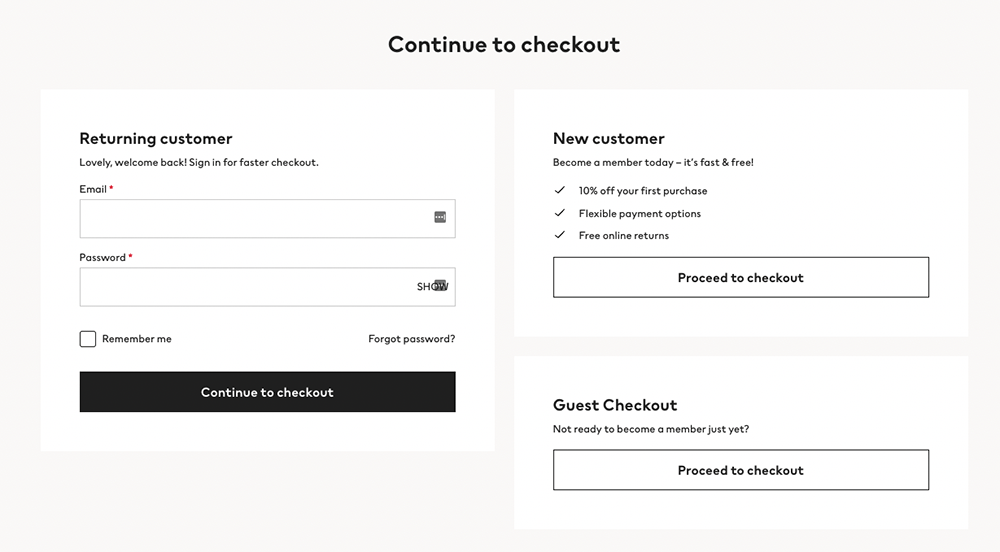Click the page title Continue to checkout
Image resolution: width=1000 pixels, height=552 pixels.
pyautogui.click(x=504, y=45)
